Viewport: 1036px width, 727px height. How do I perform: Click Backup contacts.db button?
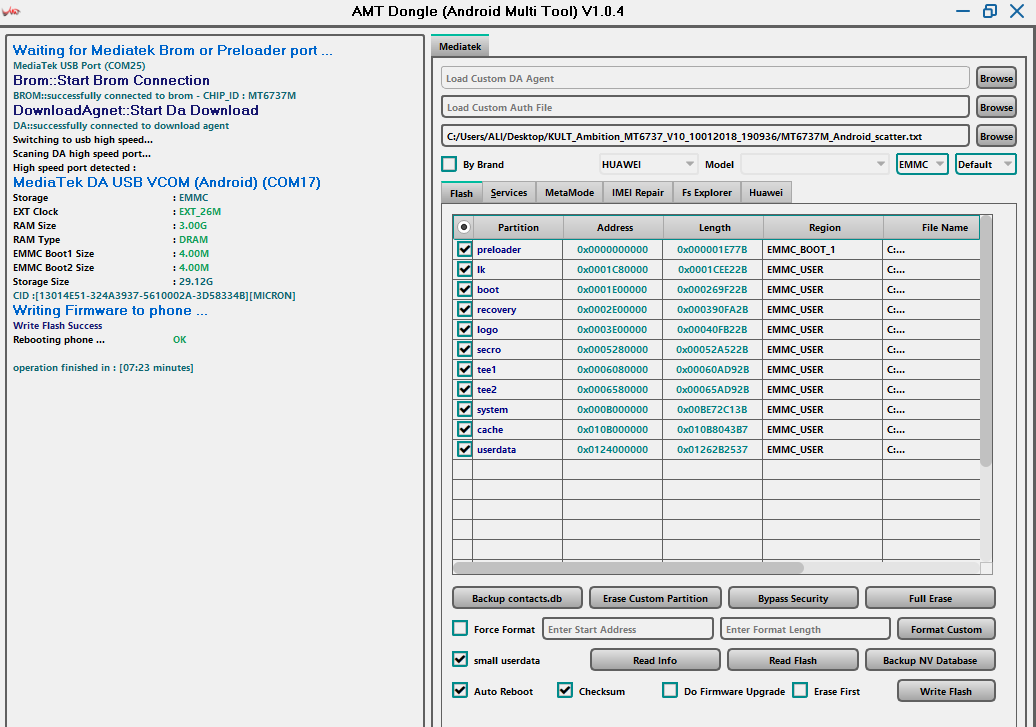pyautogui.click(x=517, y=598)
